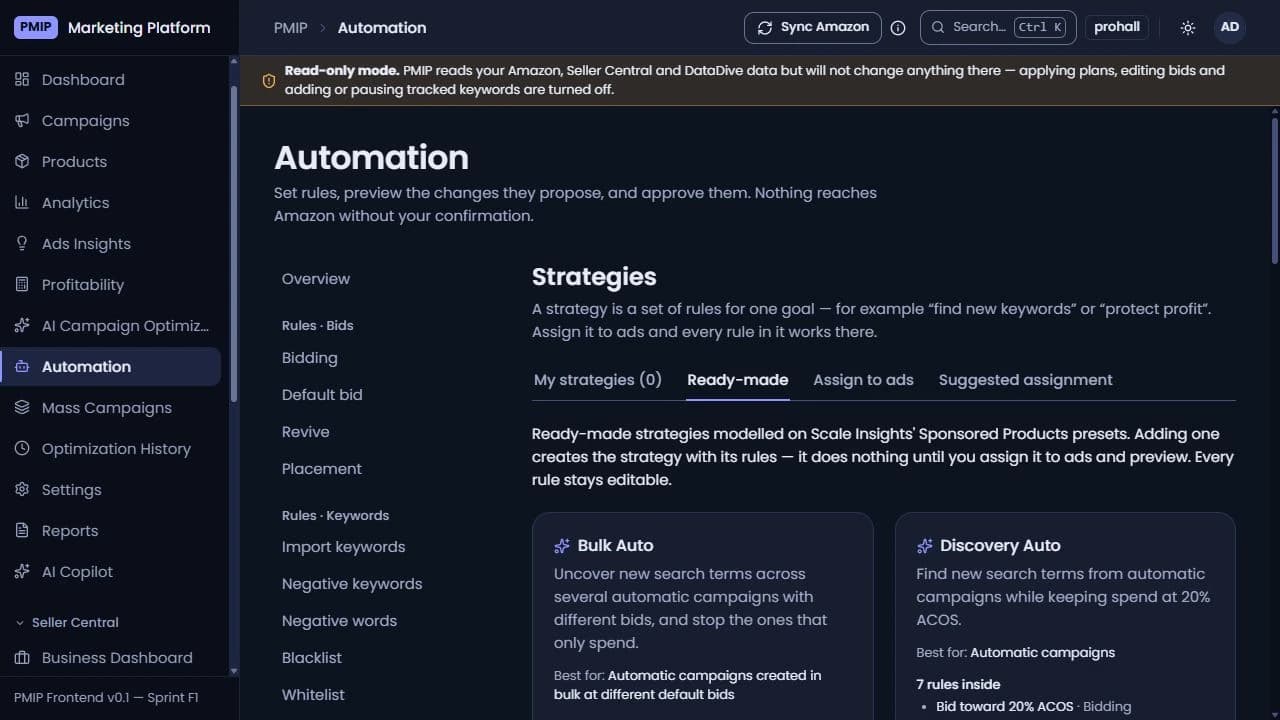Open Import keywords rules
This screenshot has width=1280, height=720.
(343, 547)
